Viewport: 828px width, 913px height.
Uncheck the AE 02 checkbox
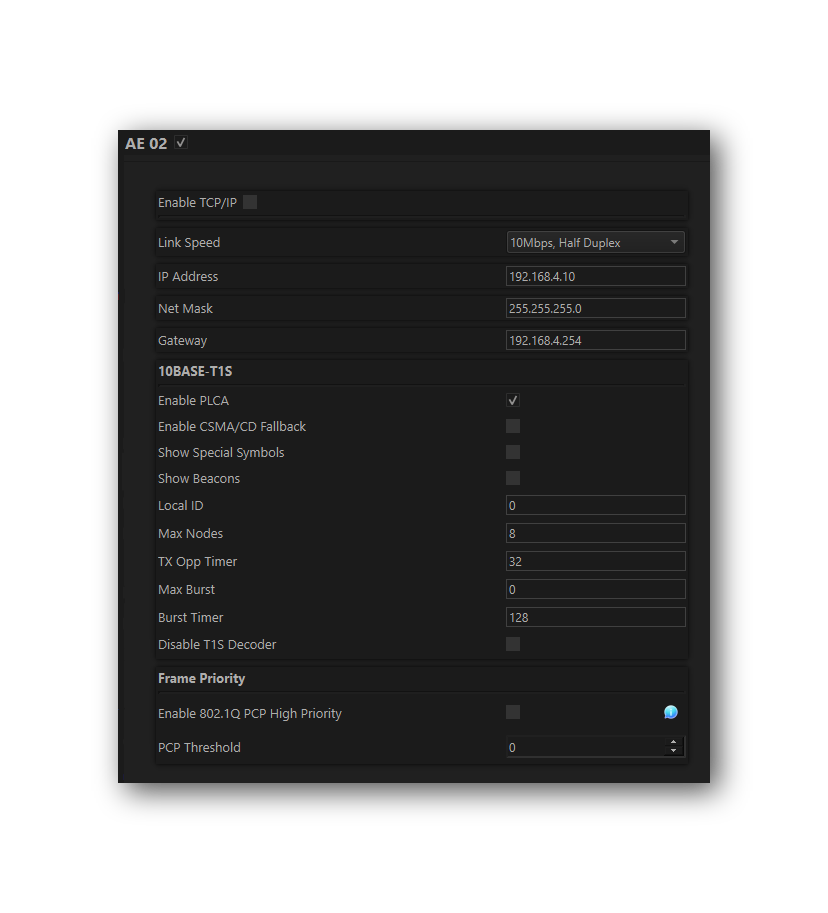(x=181, y=142)
